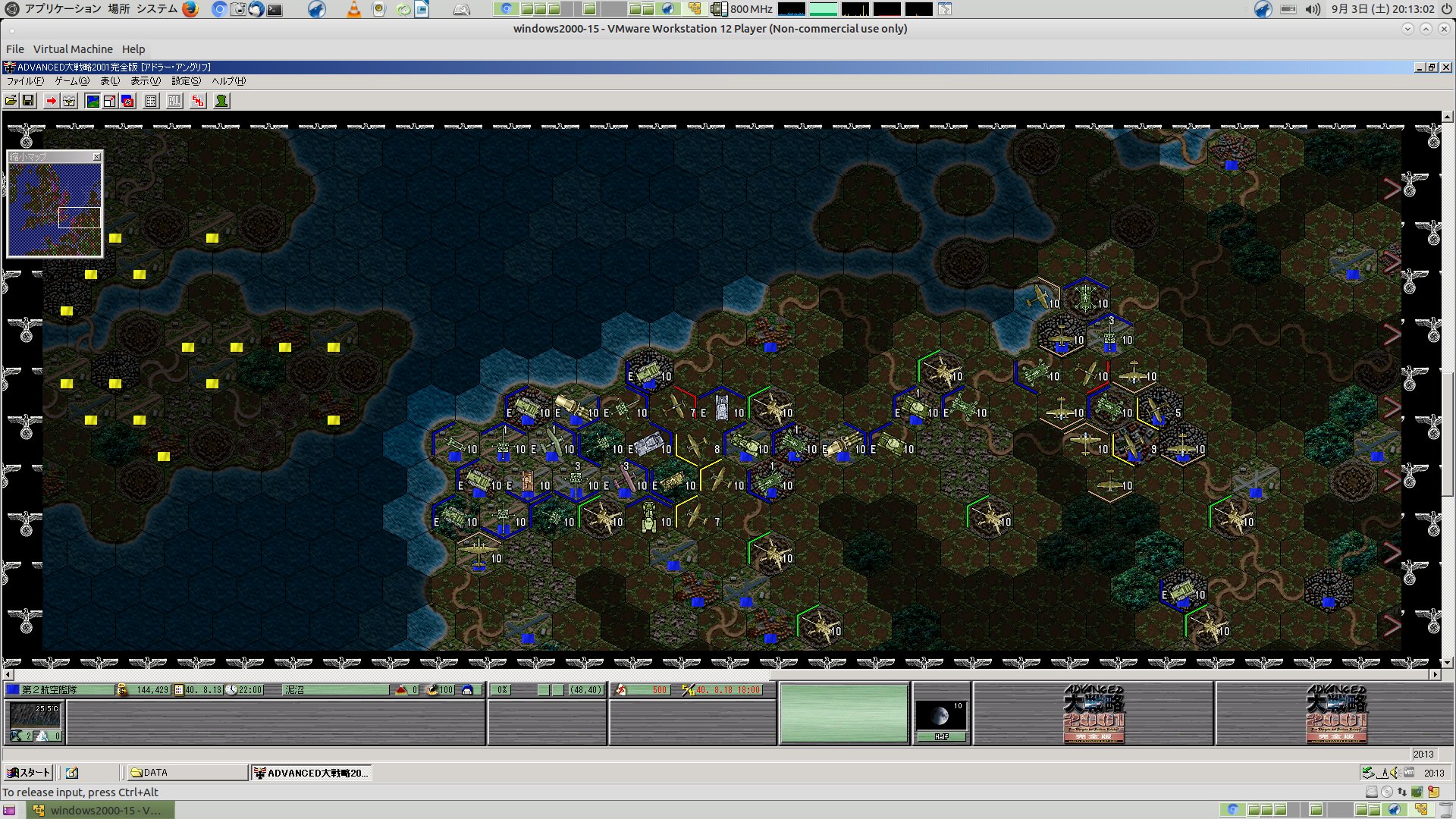1456x819 pixels.
Task: Click the toolbar icon right of the red arrow
Action: 69,101
